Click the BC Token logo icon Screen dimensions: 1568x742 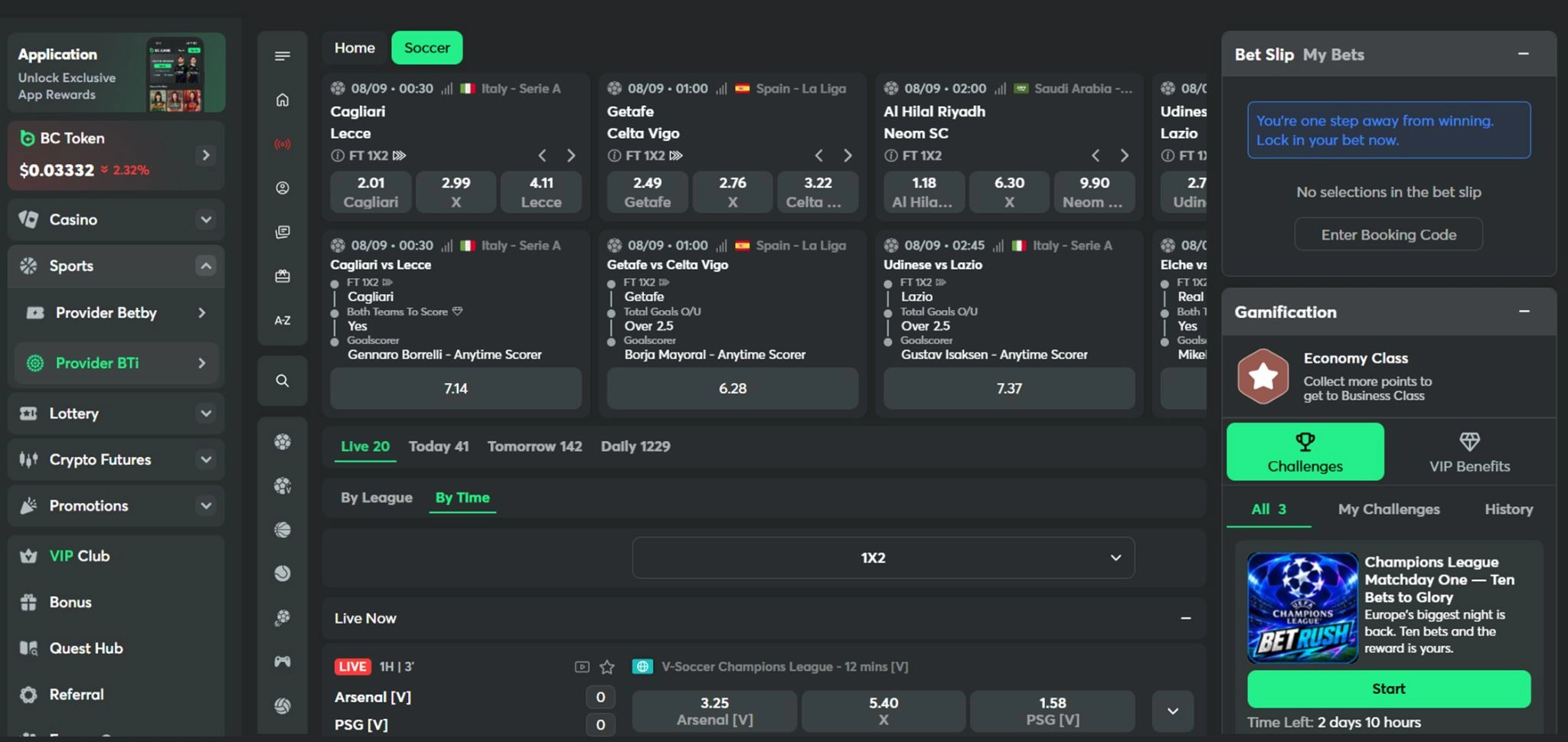(28, 138)
